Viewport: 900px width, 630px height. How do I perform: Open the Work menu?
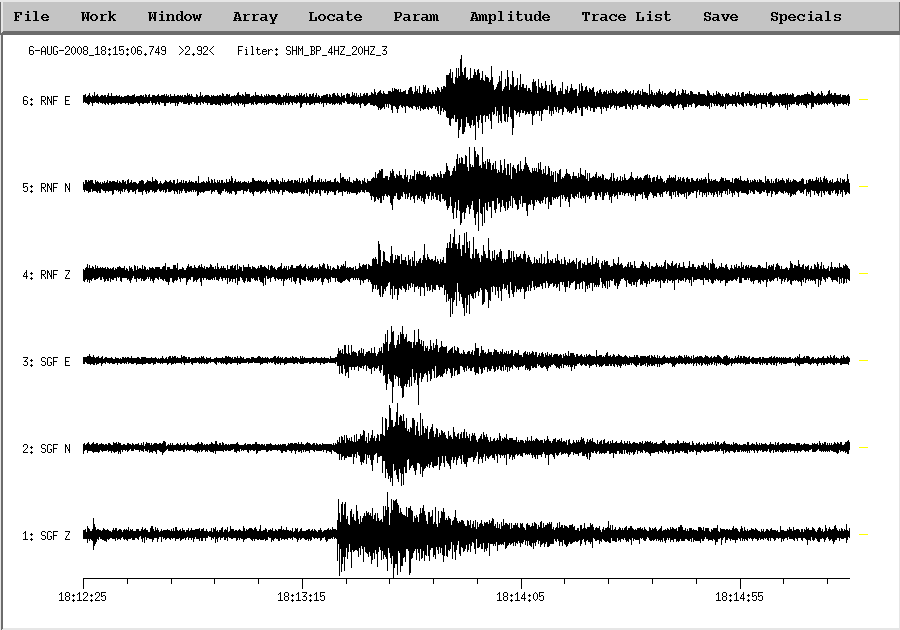point(98,17)
